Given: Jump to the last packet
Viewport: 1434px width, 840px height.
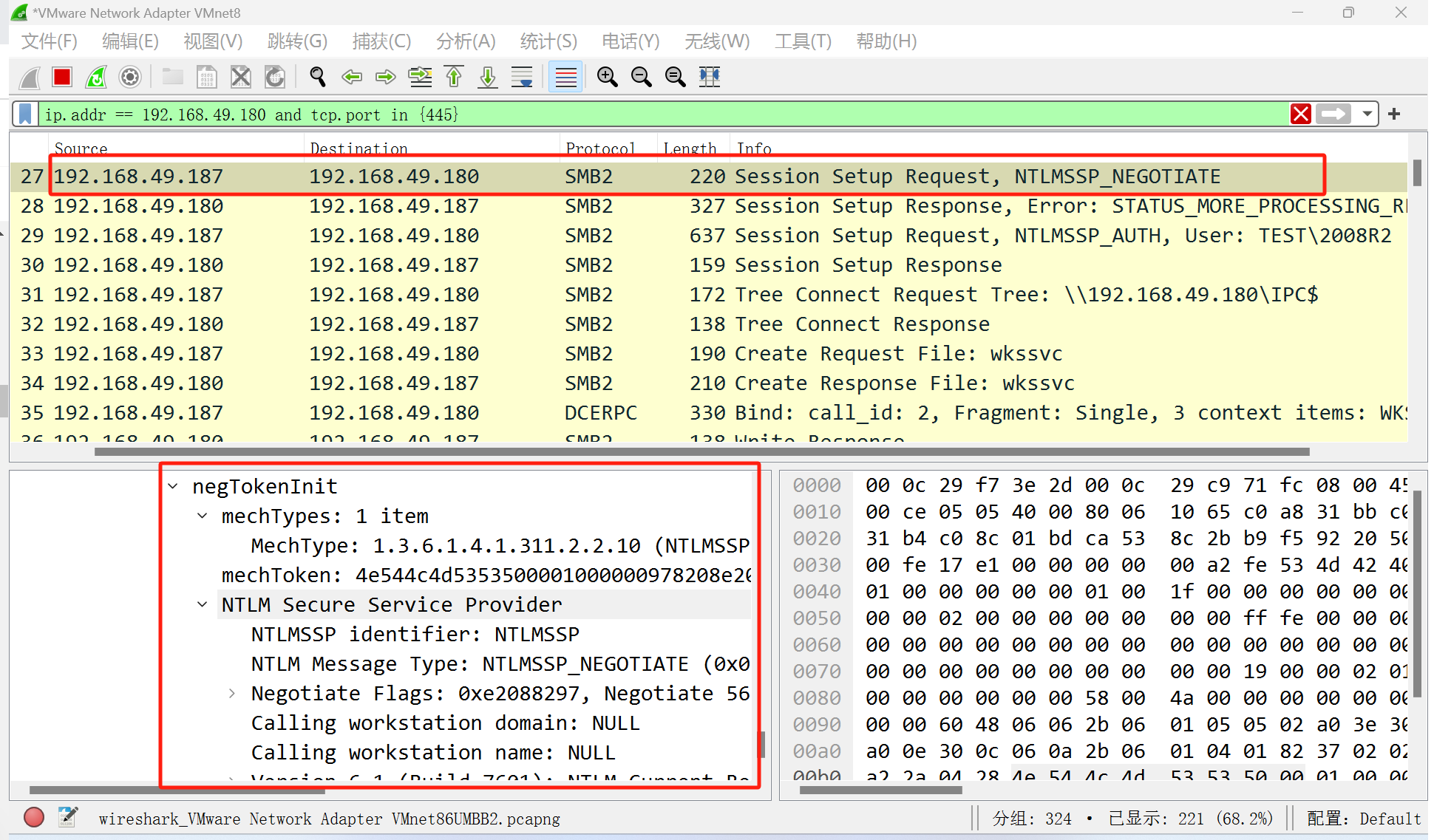Looking at the screenshot, I should click(488, 77).
